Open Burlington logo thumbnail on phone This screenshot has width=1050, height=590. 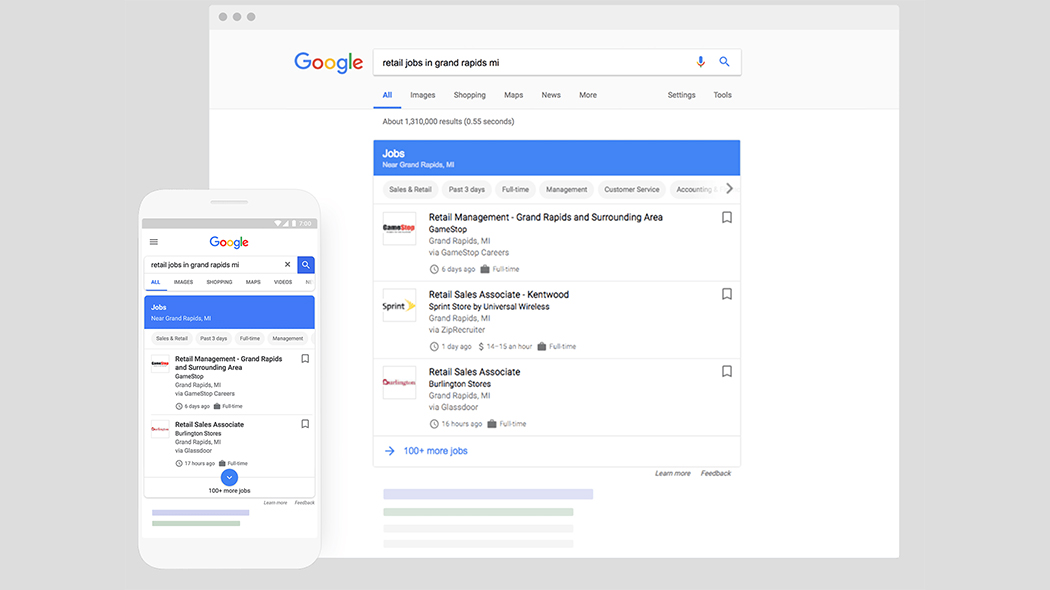(160, 429)
